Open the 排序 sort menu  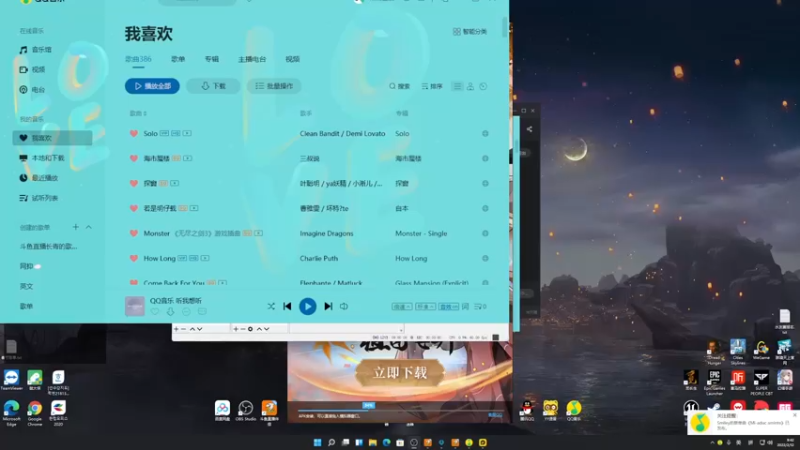(x=432, y=86)
